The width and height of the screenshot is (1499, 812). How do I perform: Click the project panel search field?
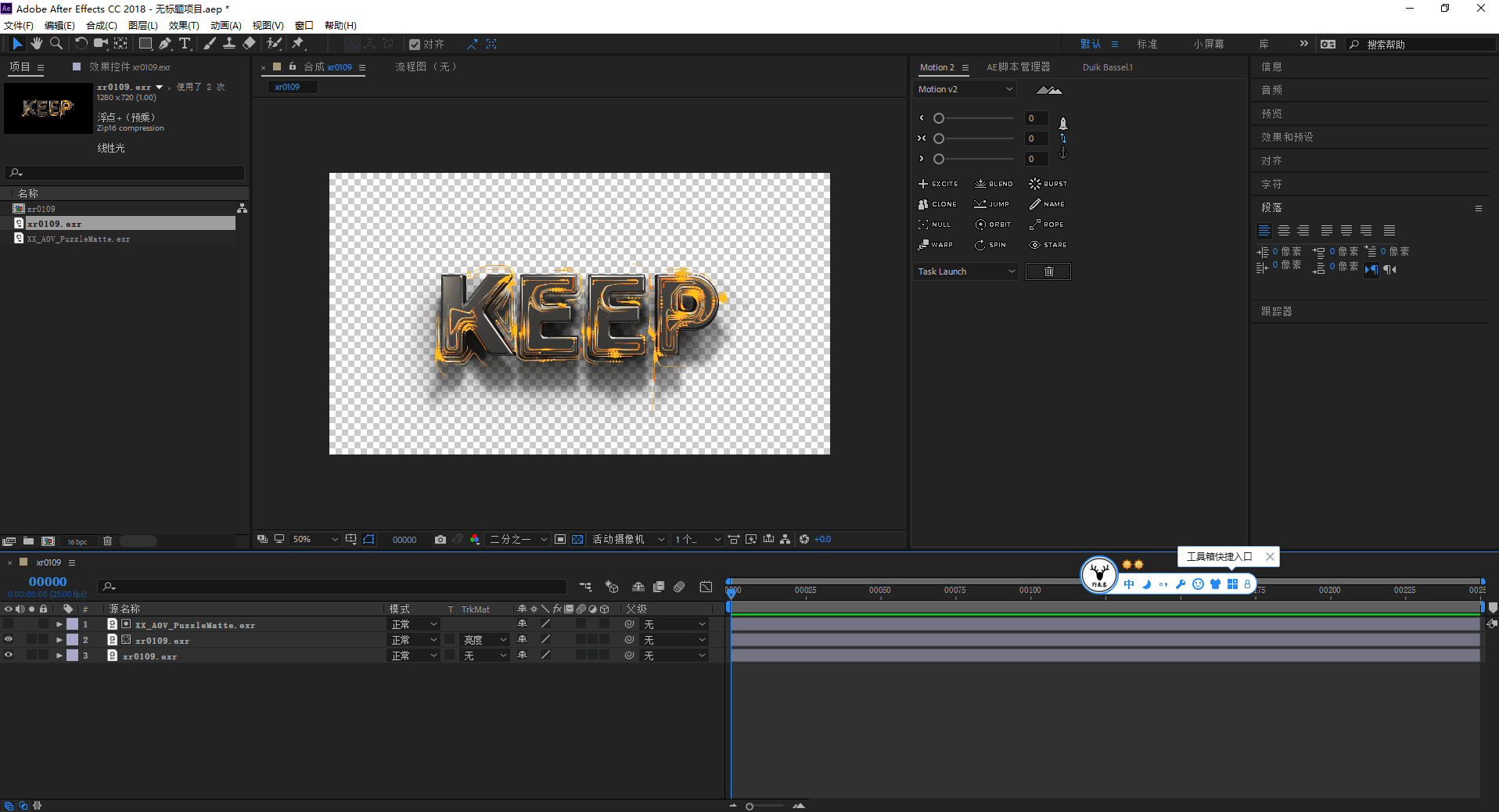click(x=125, y=173)
